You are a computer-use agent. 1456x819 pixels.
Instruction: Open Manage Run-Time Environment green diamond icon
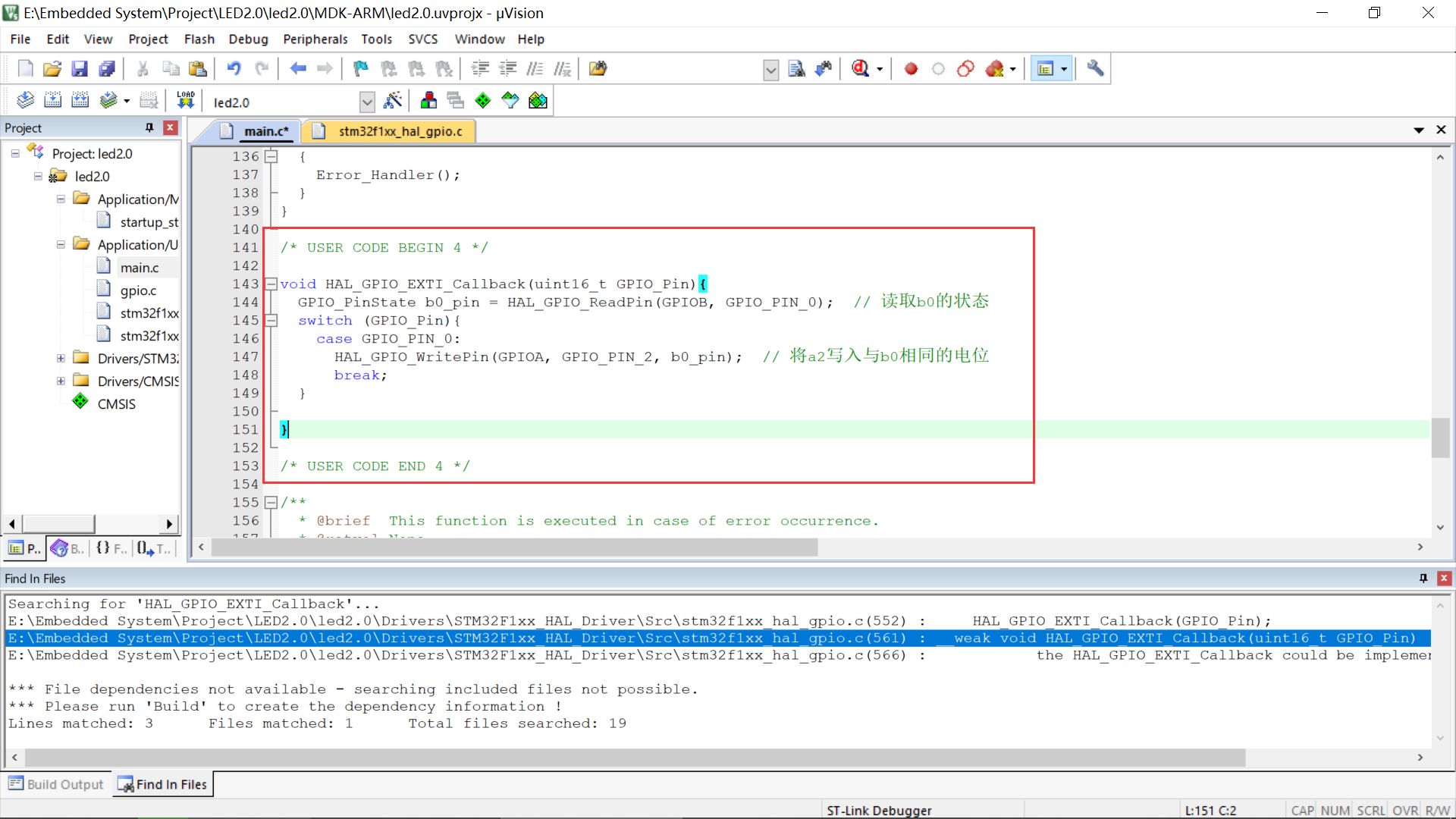482,100
